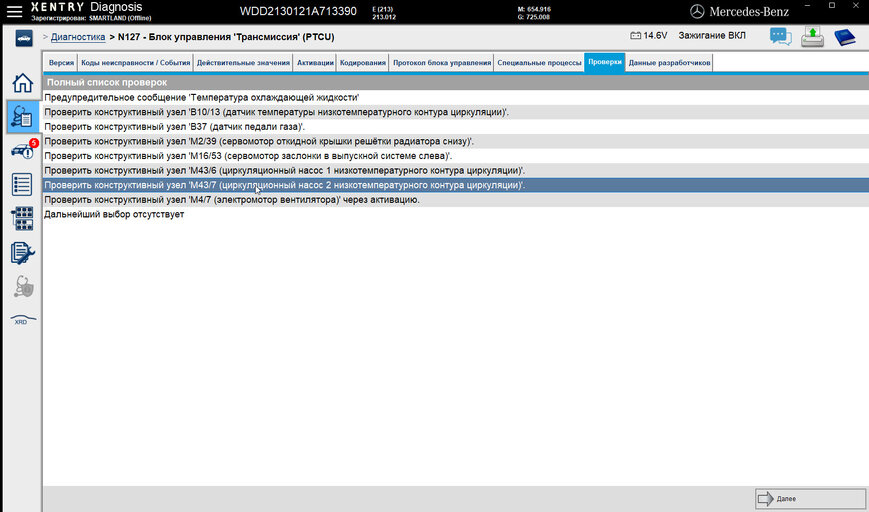Open 'Коды неисправности / События' tab
Image resolution: width=869 pixels, height=512 pixels.
pos(136,63)
